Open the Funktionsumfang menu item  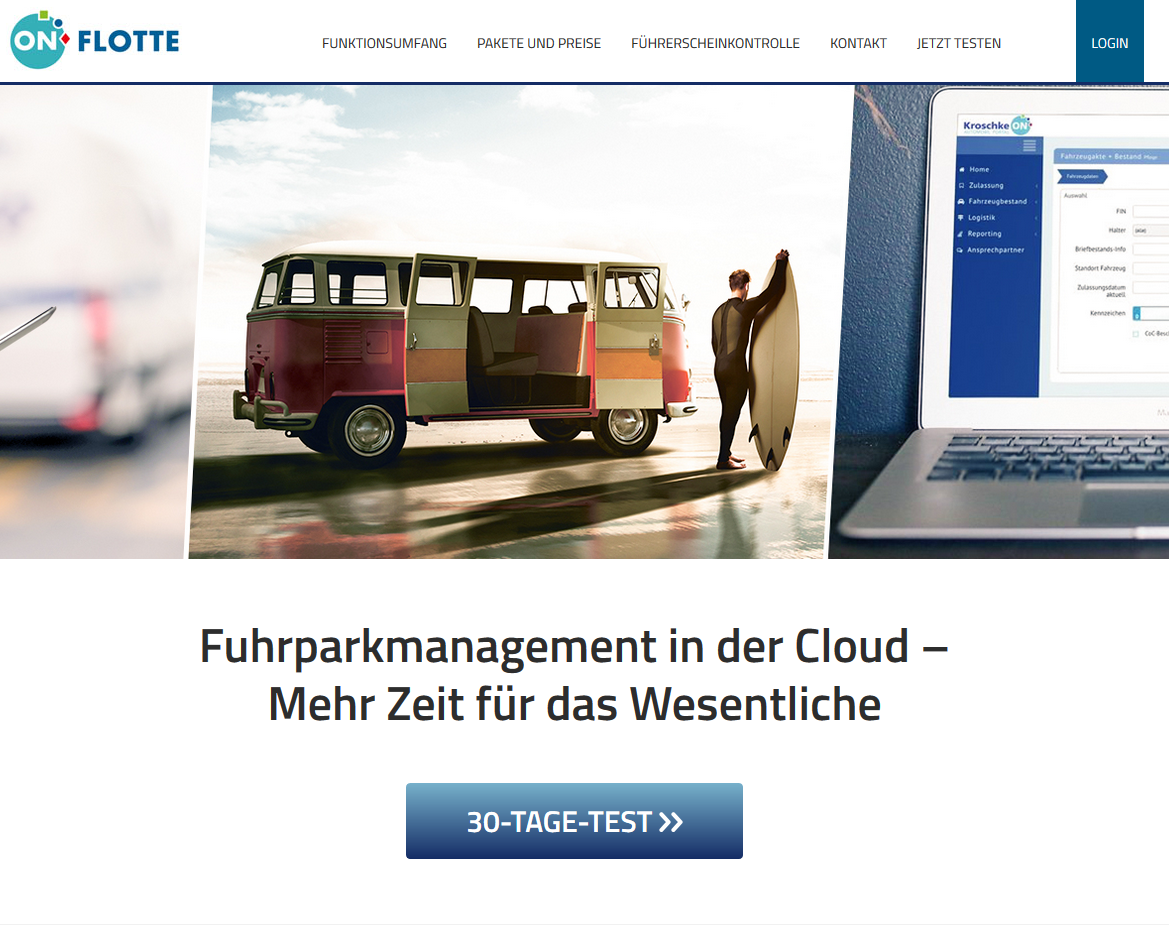[x=384, y=43]
